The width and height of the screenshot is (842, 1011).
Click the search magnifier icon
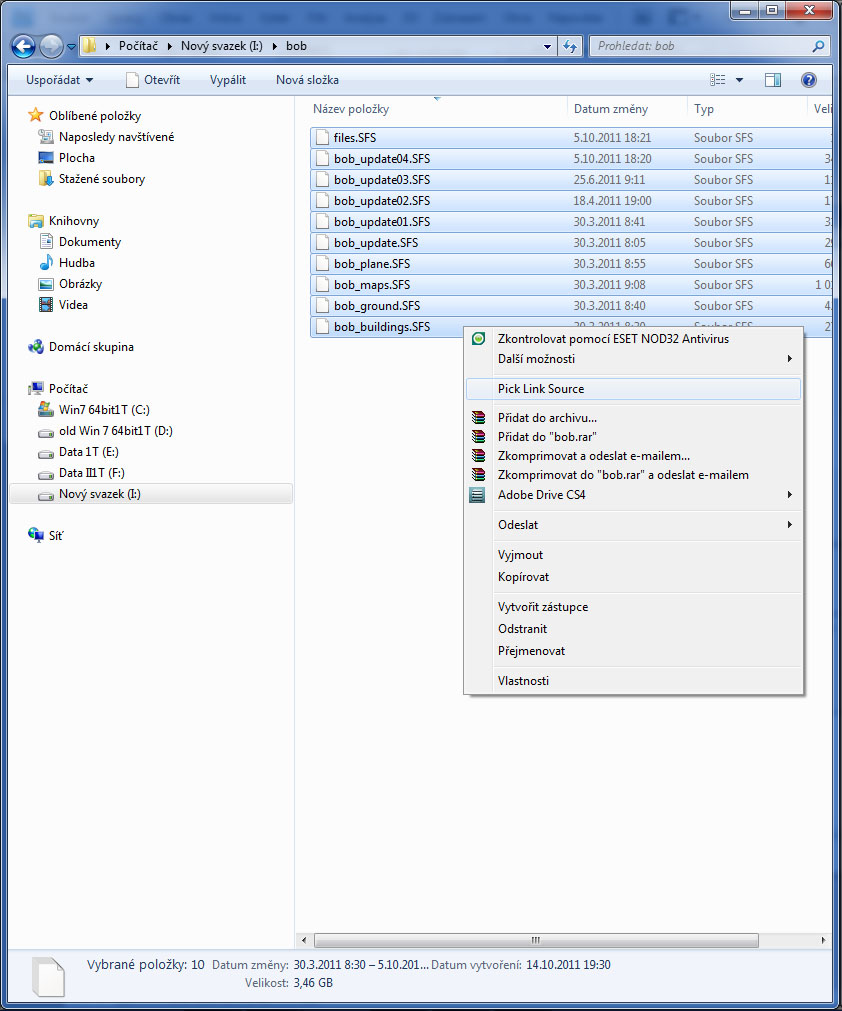pos(818,46)
